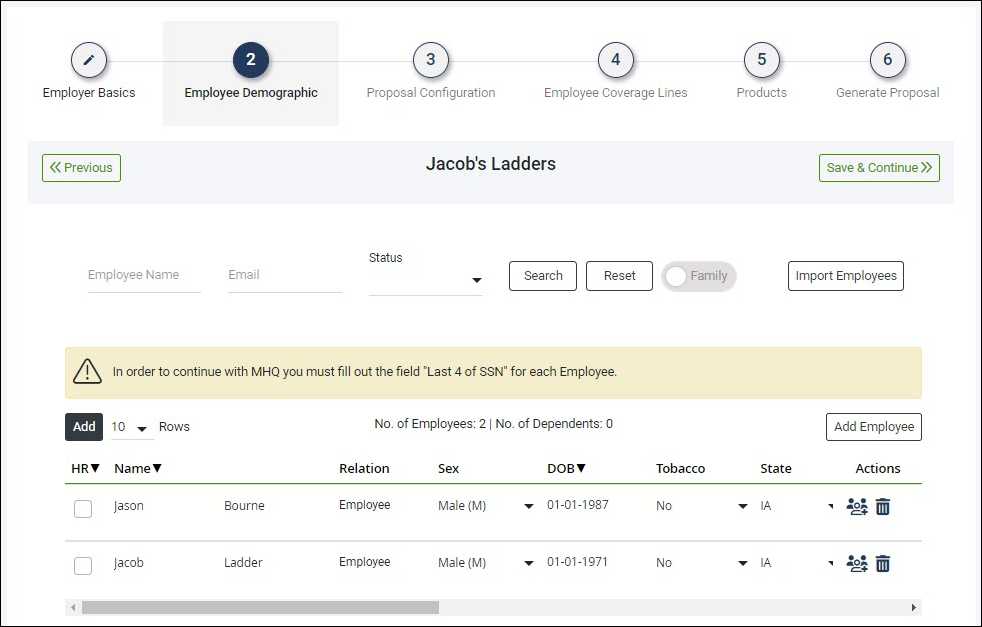Check the HR checkbox for Jacob Ladder

click(83, 565)
